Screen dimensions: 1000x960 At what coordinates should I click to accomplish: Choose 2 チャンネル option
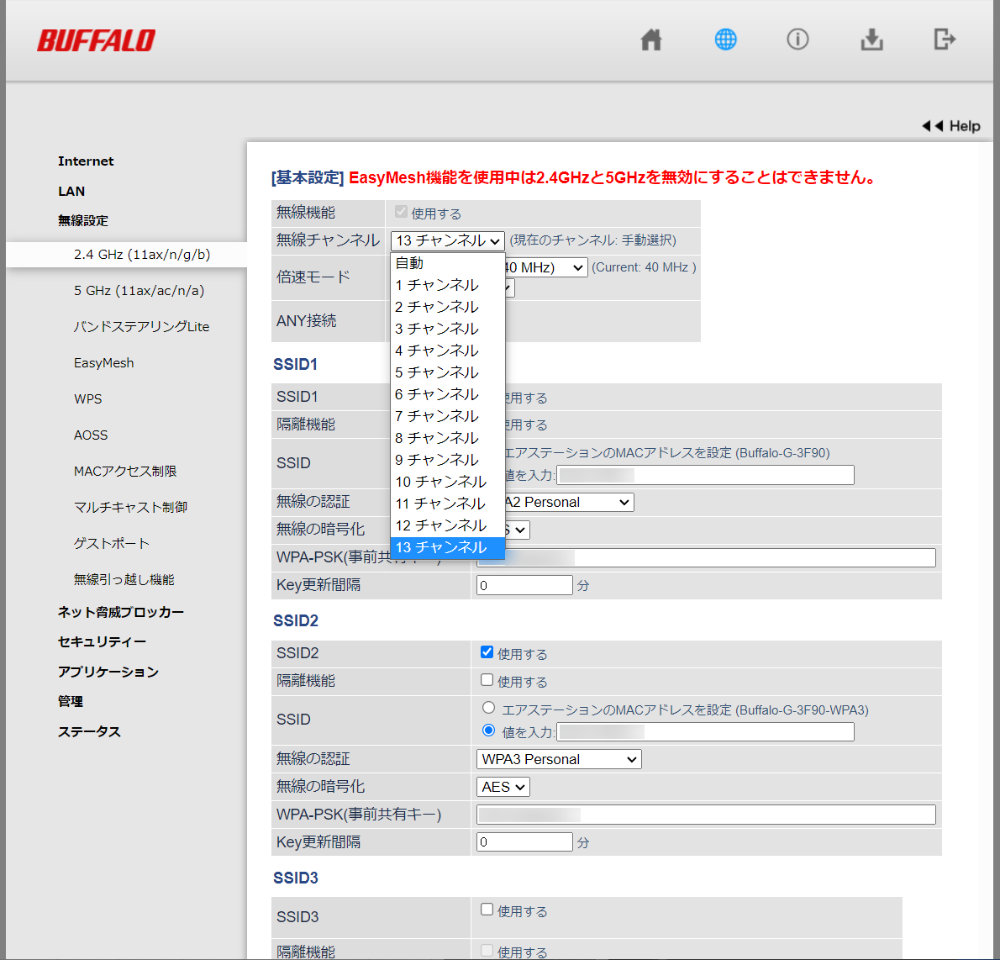pyautogui.click(x=447, y=307)
